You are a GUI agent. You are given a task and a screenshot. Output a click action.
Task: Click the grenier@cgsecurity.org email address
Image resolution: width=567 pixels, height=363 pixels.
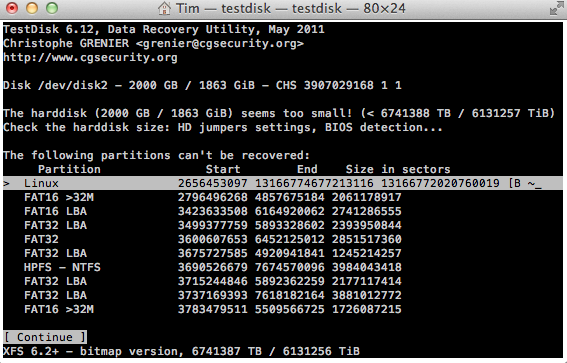click(220, 43)
